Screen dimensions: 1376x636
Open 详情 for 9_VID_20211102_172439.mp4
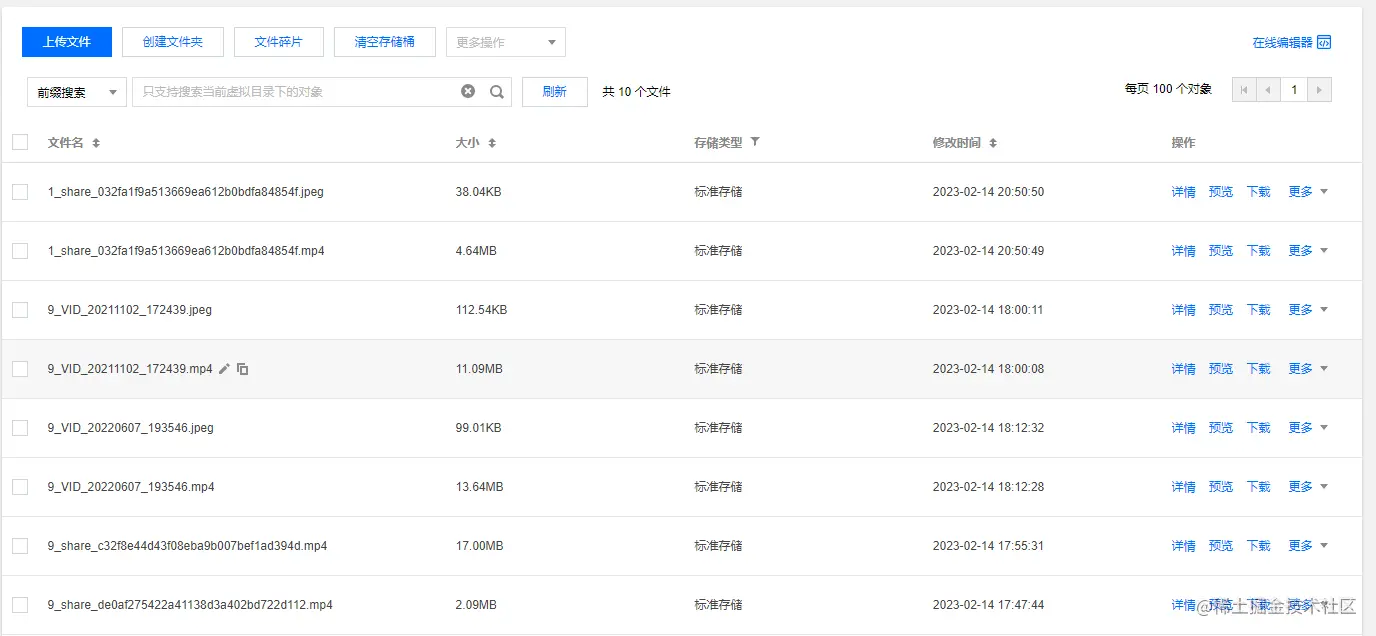pos(1183,369)
